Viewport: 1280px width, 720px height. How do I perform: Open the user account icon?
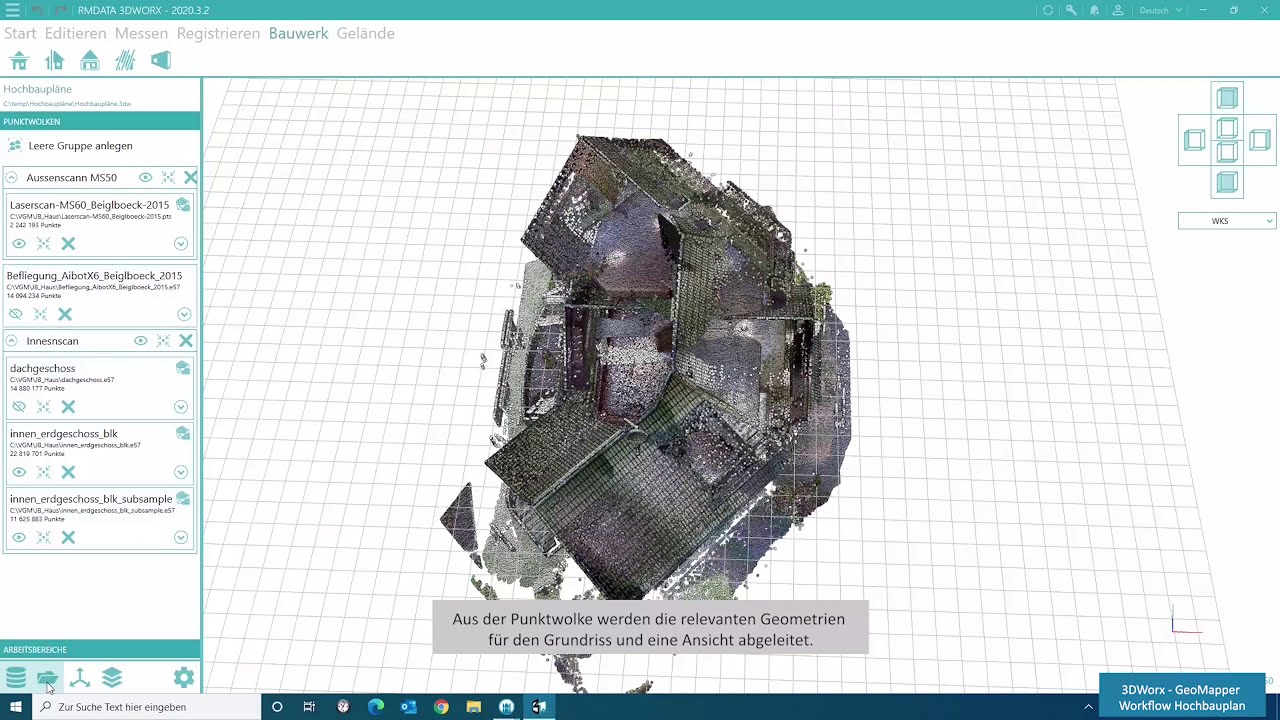point(1118,10)
